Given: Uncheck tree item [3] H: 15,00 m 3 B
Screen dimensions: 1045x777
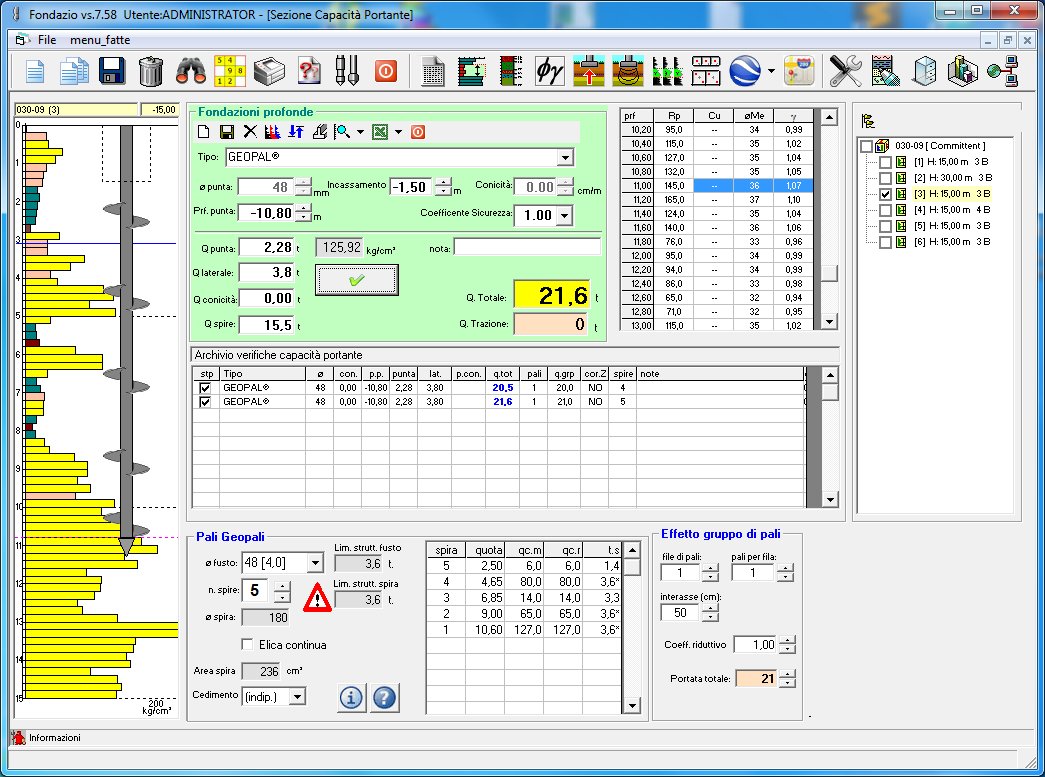Looking at the screenshot, I should (x=885, y=194).
